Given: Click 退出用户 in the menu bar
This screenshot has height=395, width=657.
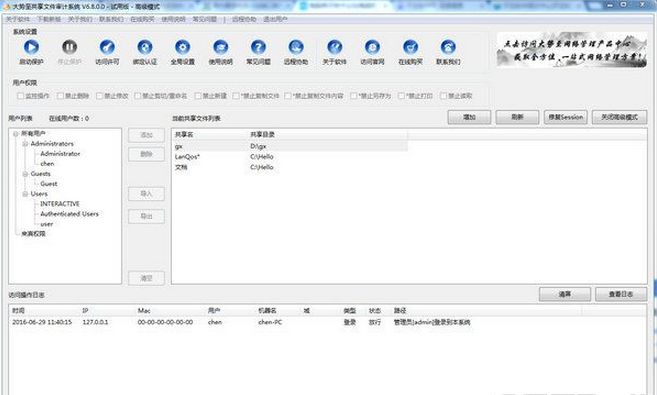Looking at the screenshot, I should tap(275, 19).
